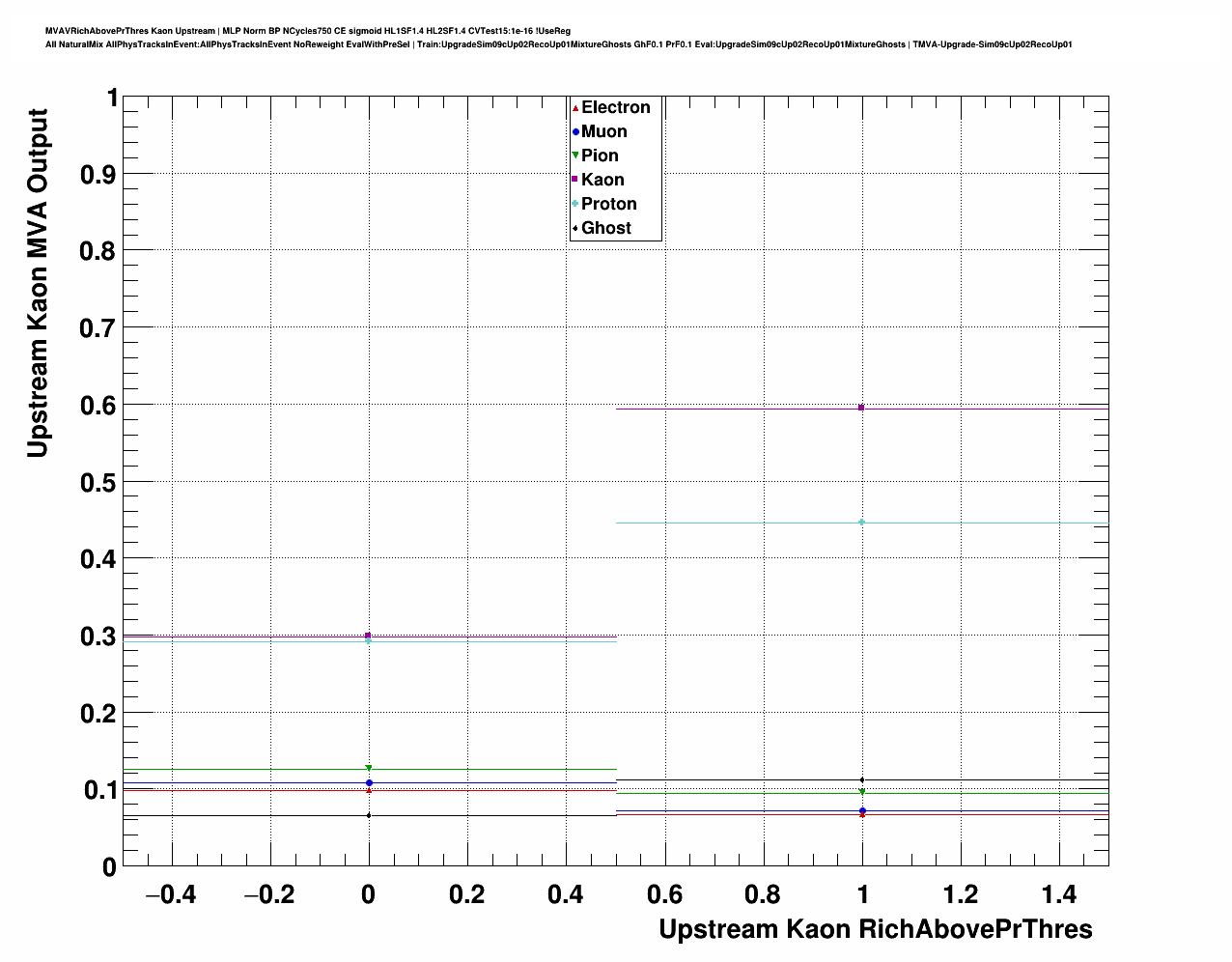1232x962 pixels.
Task: Click the x-axis label 0.8
Action: click(x=763, y=894)
